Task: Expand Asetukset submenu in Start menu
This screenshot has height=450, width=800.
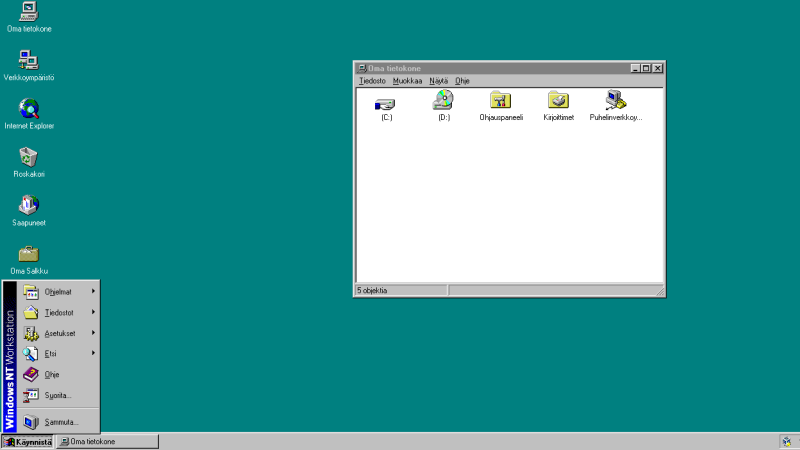Action: click(59, 333)
